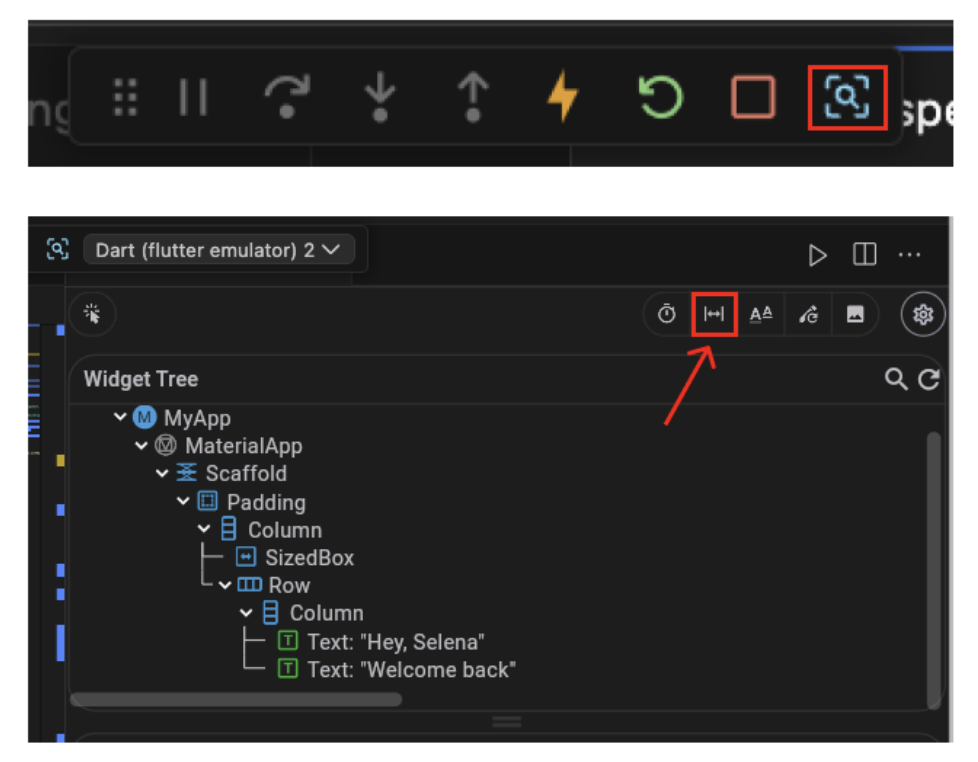Collapse the Scaffold chevron
The width and height of the screenshot is (978, 762).
(162, 473)
